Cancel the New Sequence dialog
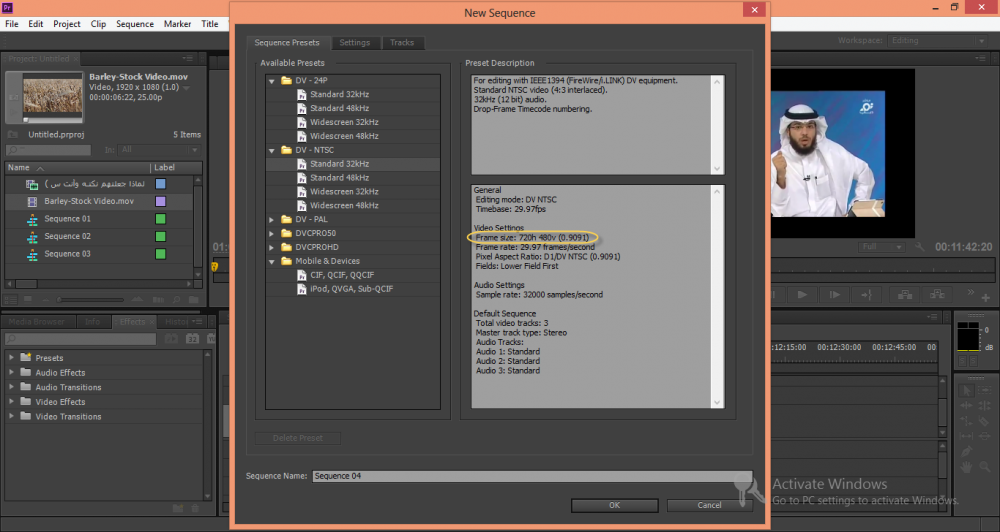Image resolution: width=1000 pixels, height=532 pixels. (x=709, y=505)
